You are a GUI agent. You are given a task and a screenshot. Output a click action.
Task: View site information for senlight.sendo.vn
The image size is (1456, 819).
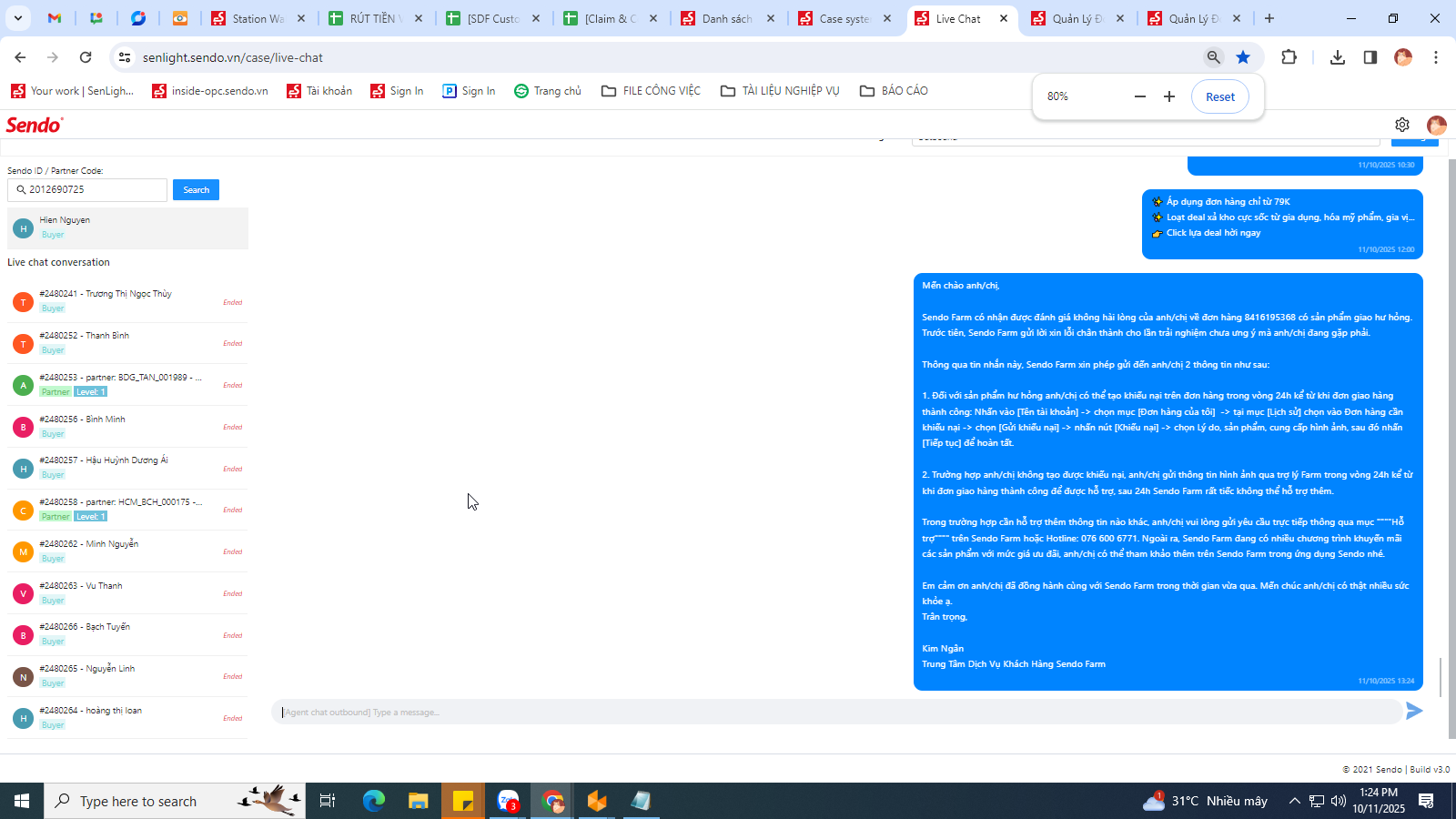point(125,57)
